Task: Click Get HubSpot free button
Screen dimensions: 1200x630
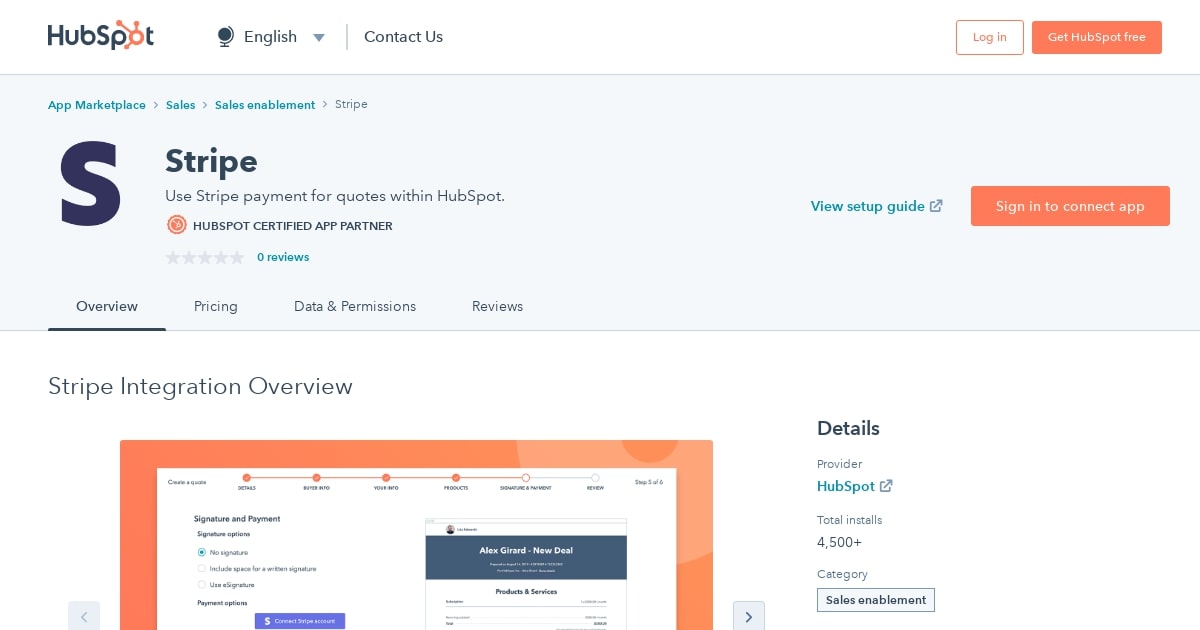Action: (x=1097, y=37)
